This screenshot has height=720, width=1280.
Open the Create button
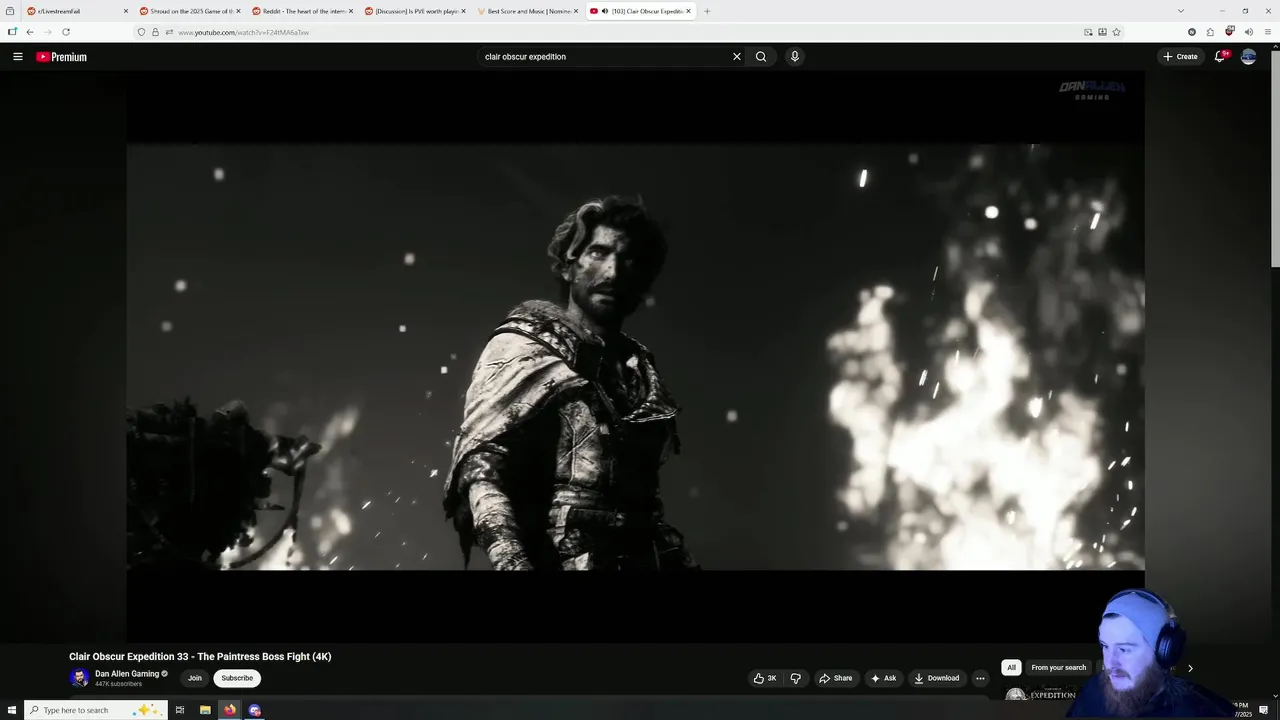coord(1180,57)
